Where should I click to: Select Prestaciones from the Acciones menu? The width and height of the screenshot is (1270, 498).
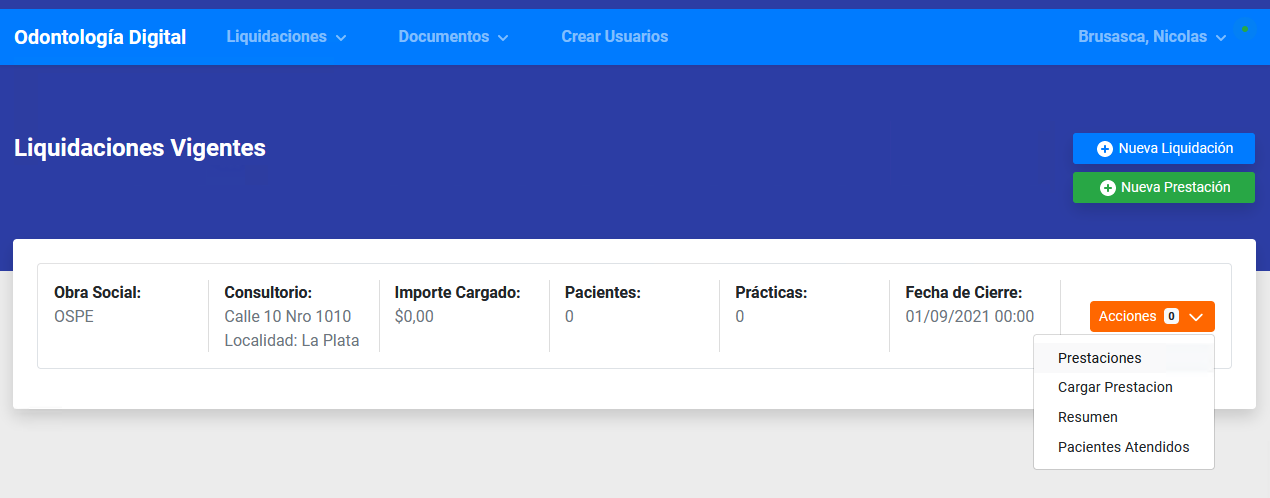tap(1099, 358)
